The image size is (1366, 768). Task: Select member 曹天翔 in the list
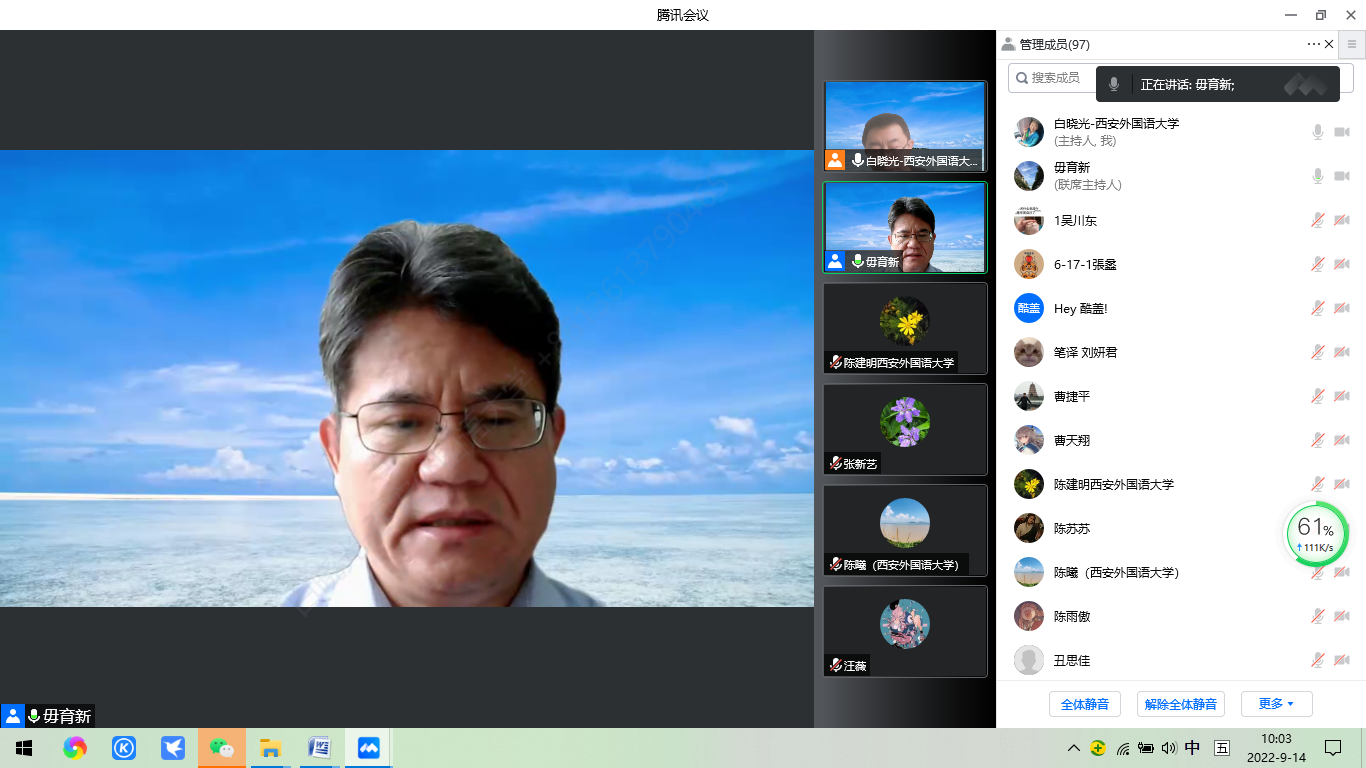click(1072, 440)
